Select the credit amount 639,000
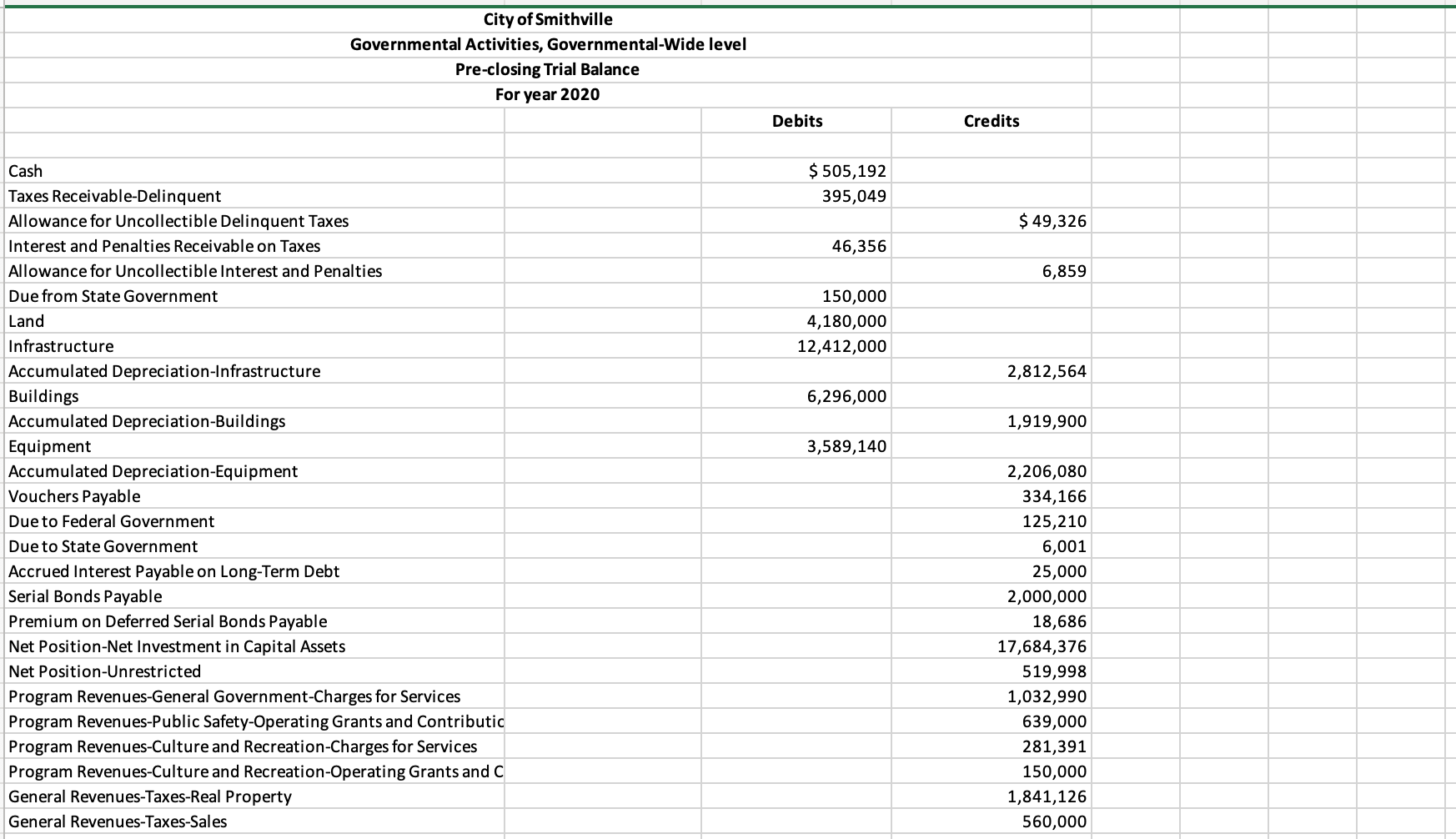The image size is (1456, 839). 1055,721
